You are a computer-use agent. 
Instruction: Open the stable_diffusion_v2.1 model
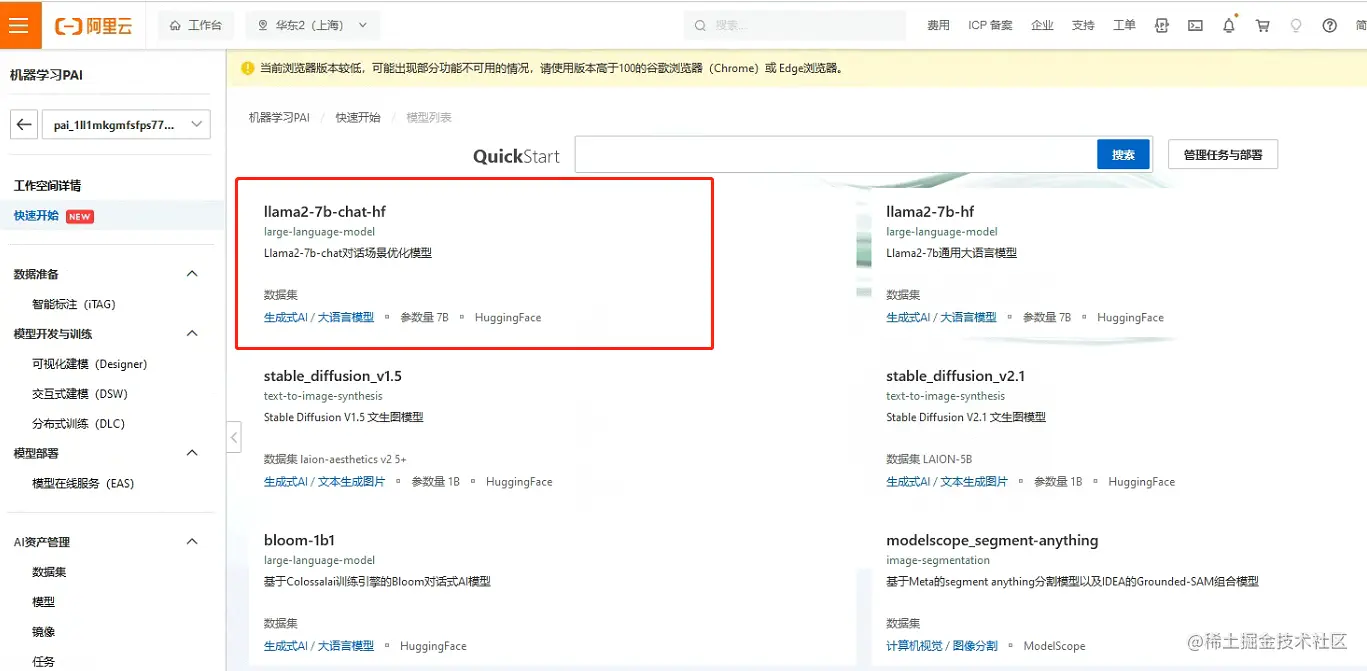pos(956,376)
